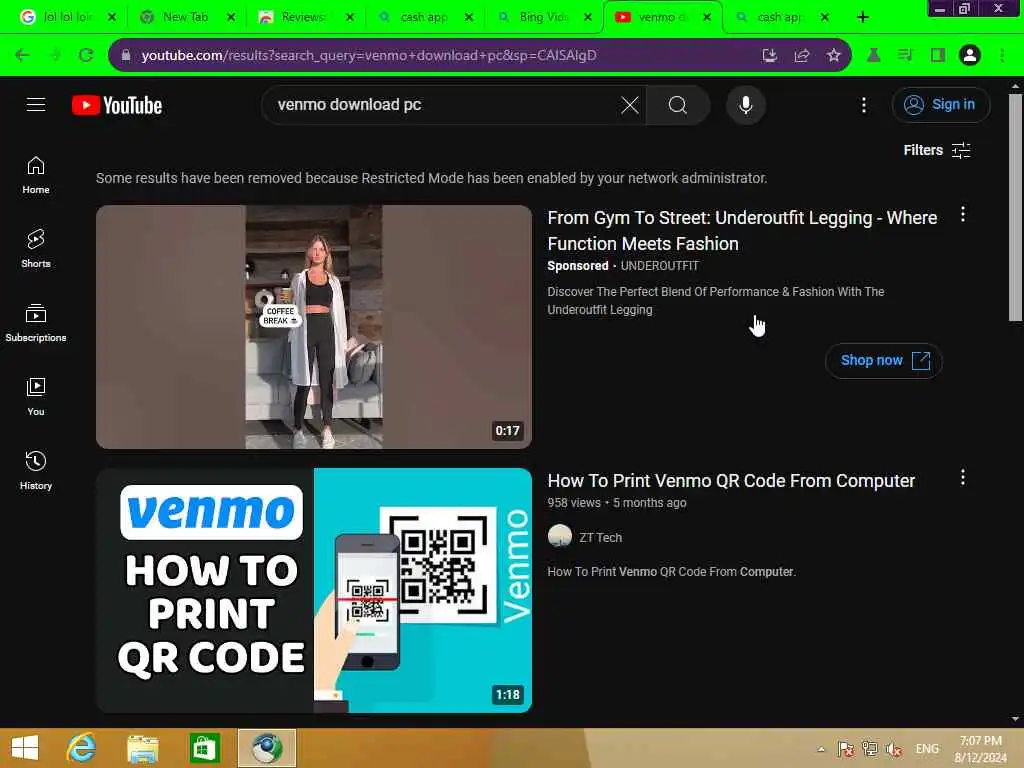The image size is (1024, 768).
Task: Open the YouTube guide hamburger menu
Action: [x=36, y=104]
